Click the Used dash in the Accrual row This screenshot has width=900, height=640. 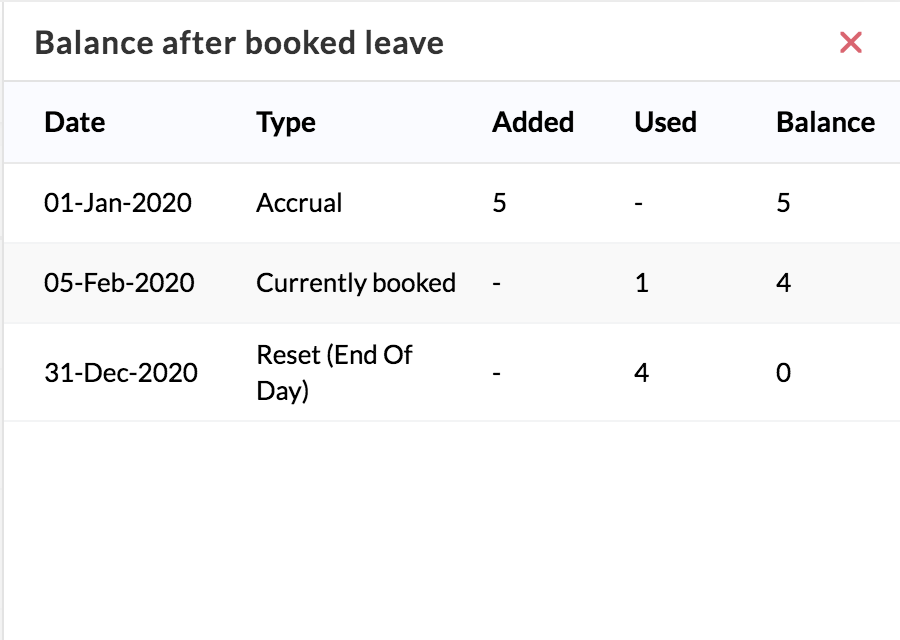click(x=639, y=203)
